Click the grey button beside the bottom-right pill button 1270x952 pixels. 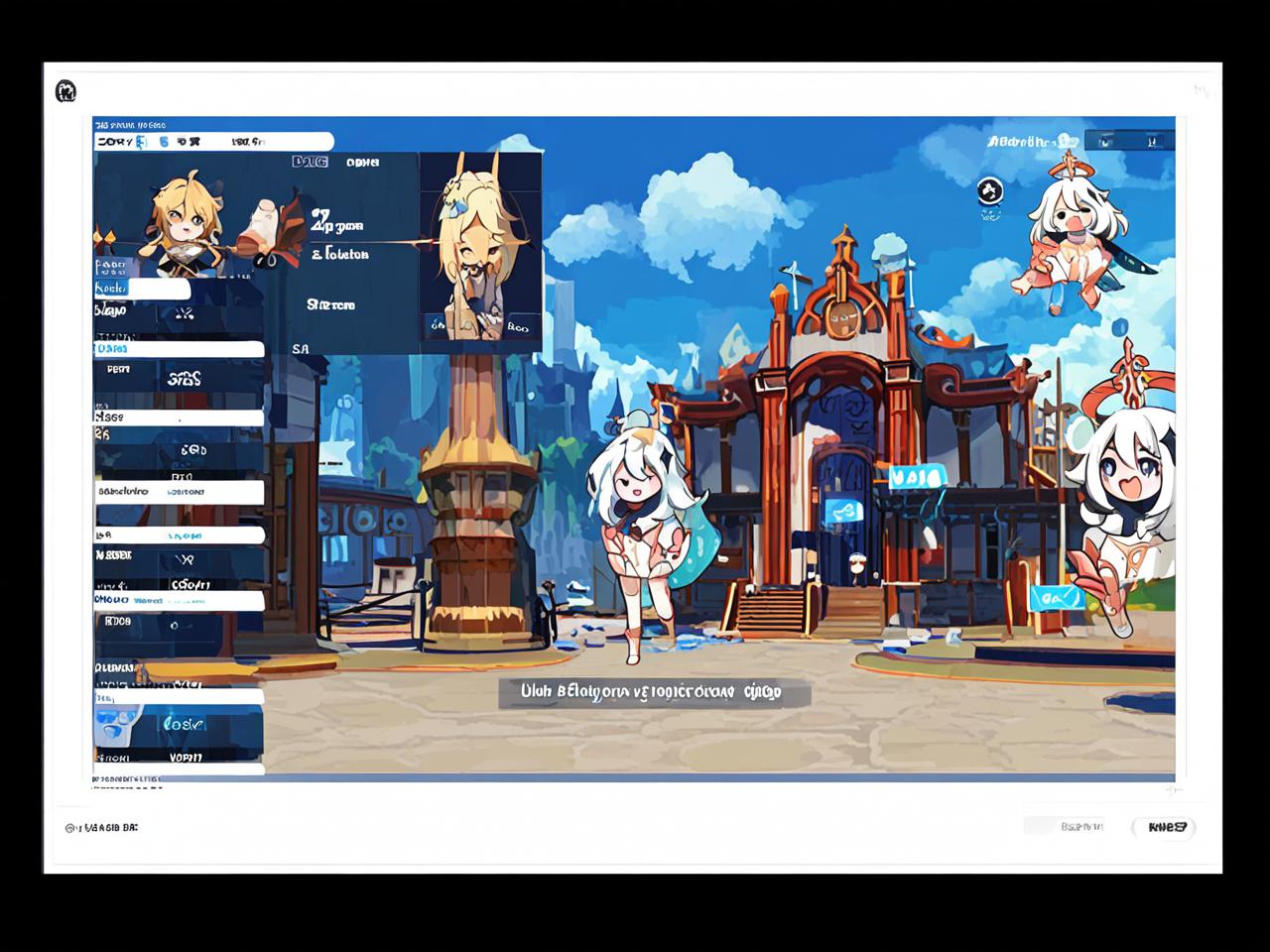[1065, 825]
